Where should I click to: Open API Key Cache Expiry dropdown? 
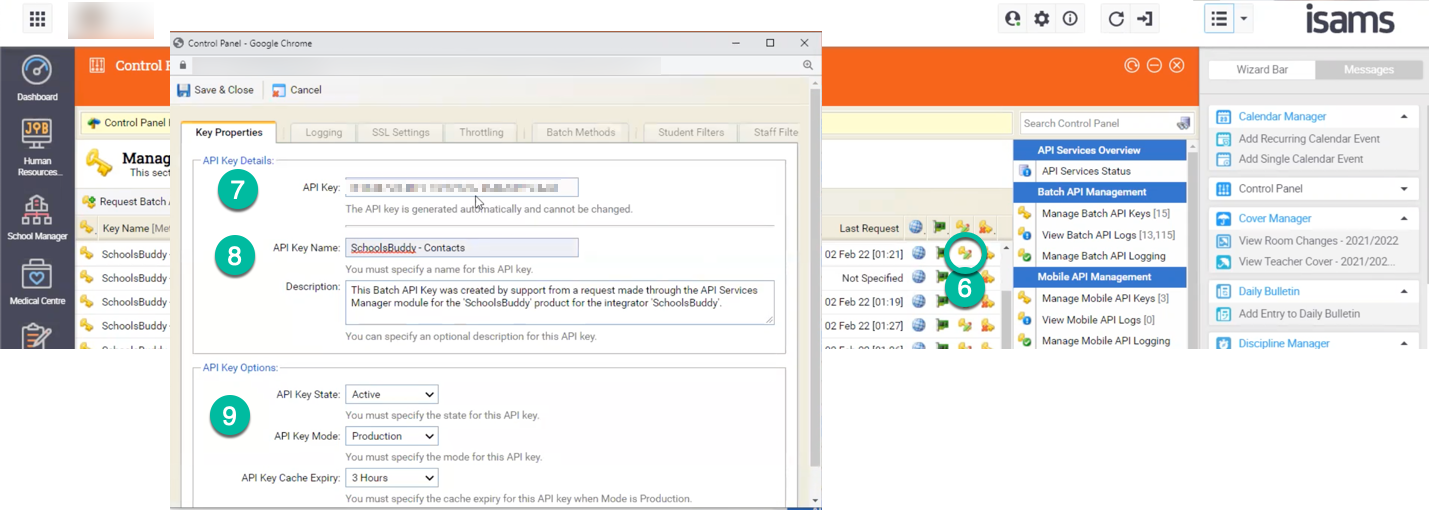(391, 478)
